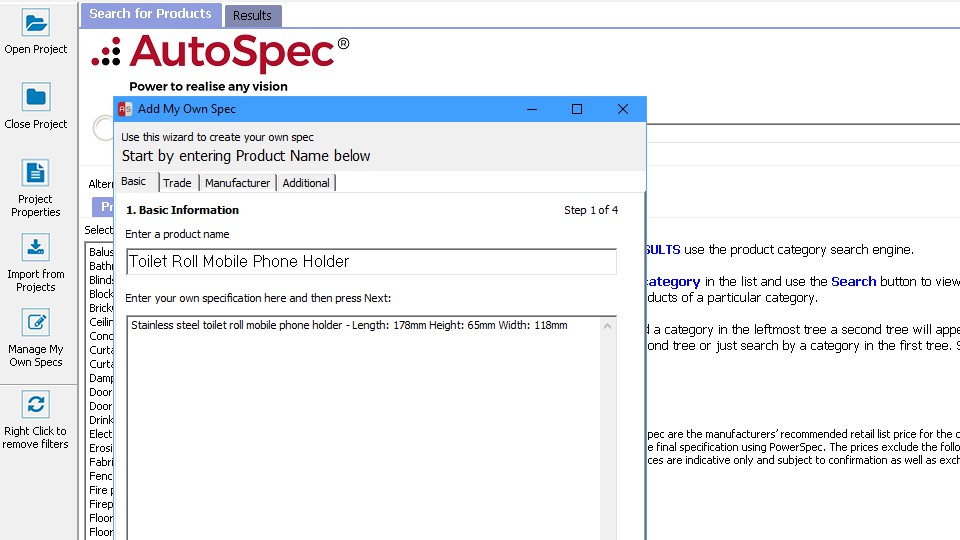Select the 'Erosi' row in the category list
The width and height of the screenshot is (960, 540).
pyautogui.click(x=101, y=448)
